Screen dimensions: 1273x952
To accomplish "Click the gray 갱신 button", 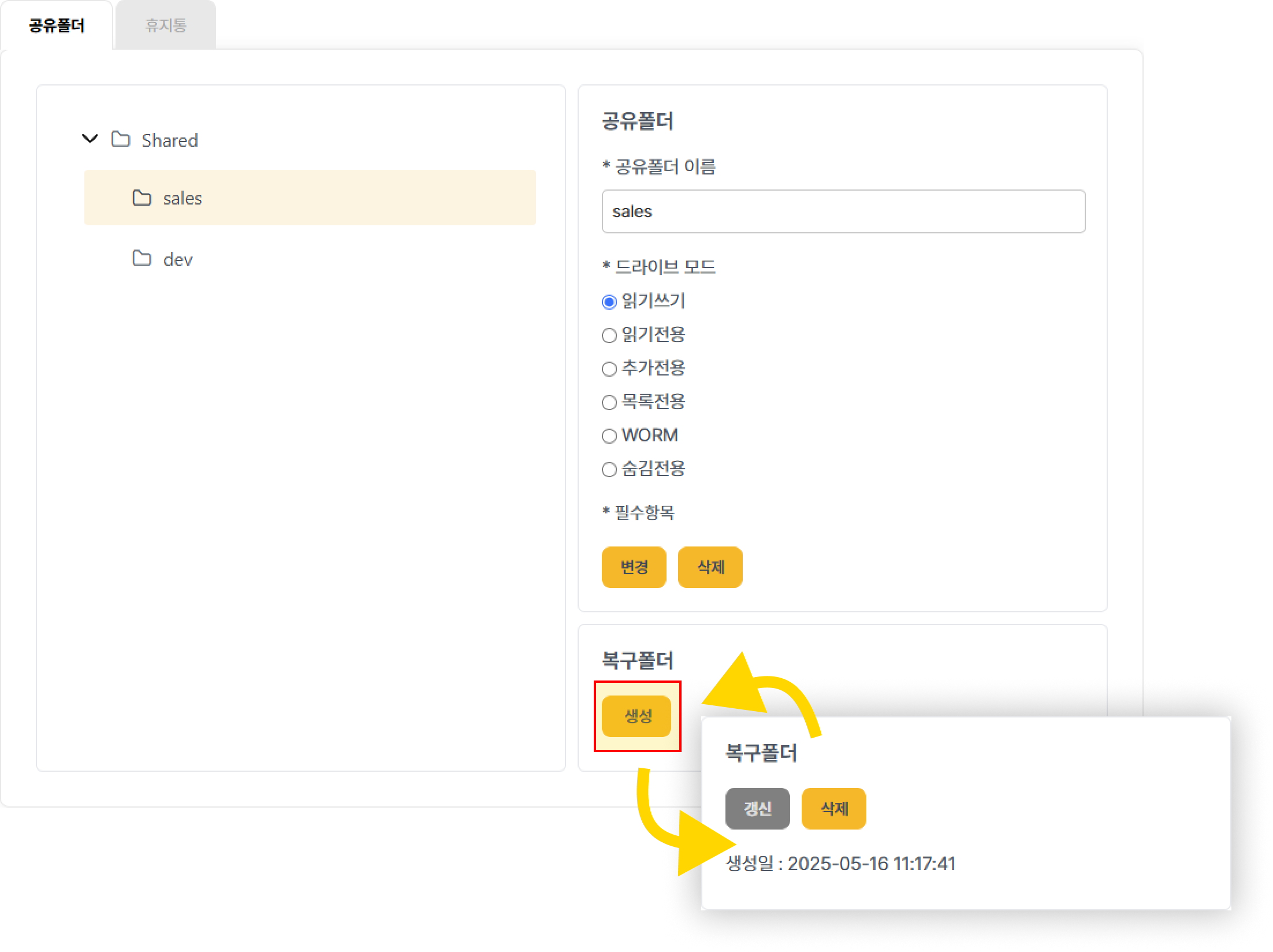I will (x=757, y=808).
